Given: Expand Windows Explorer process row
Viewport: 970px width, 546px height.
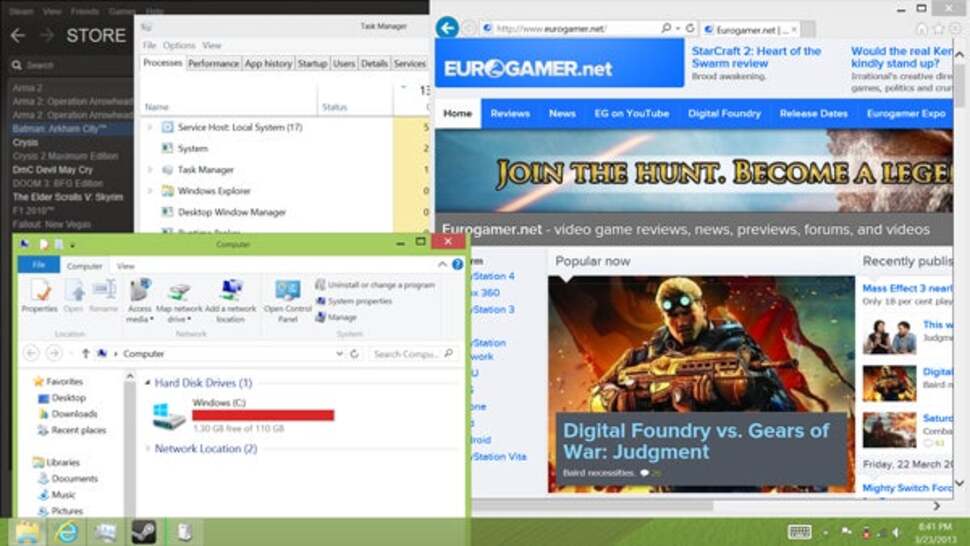Looking at the screenshot, I should click(x=149, y=190).
